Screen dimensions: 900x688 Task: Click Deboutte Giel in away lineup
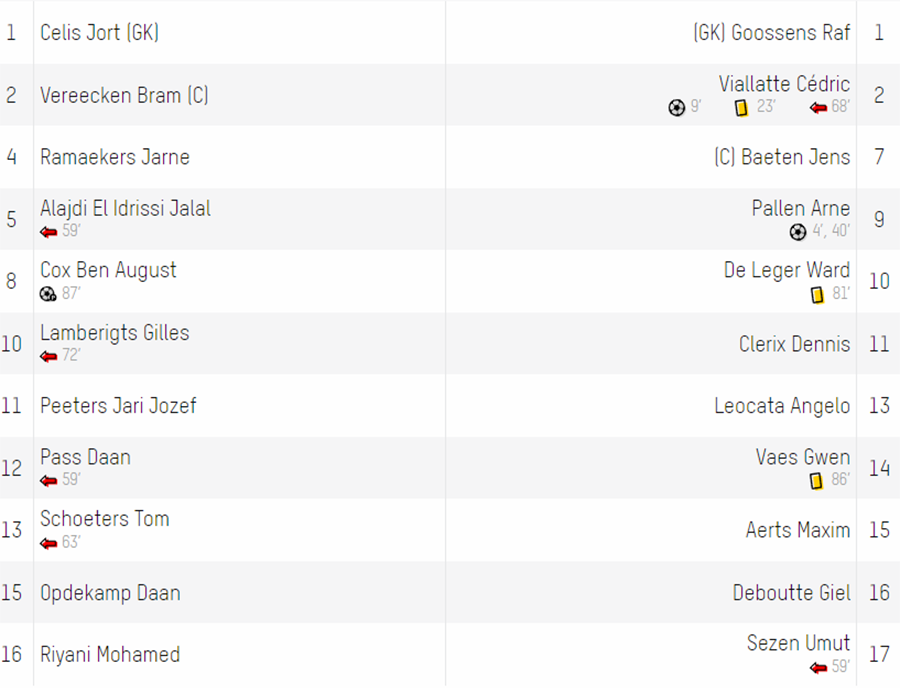[792, 593]
